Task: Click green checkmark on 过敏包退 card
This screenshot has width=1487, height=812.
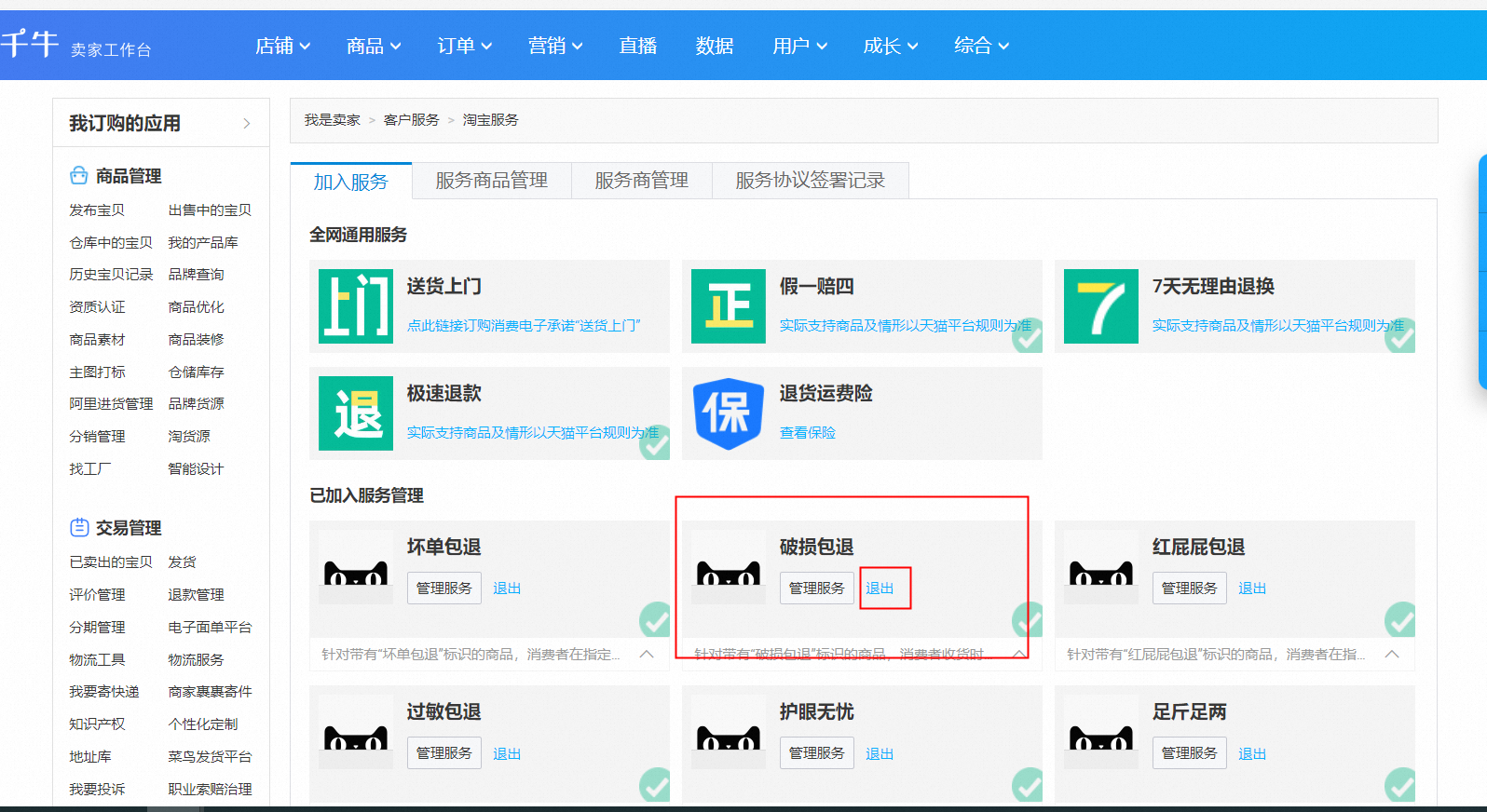Action: coord(654,785)
